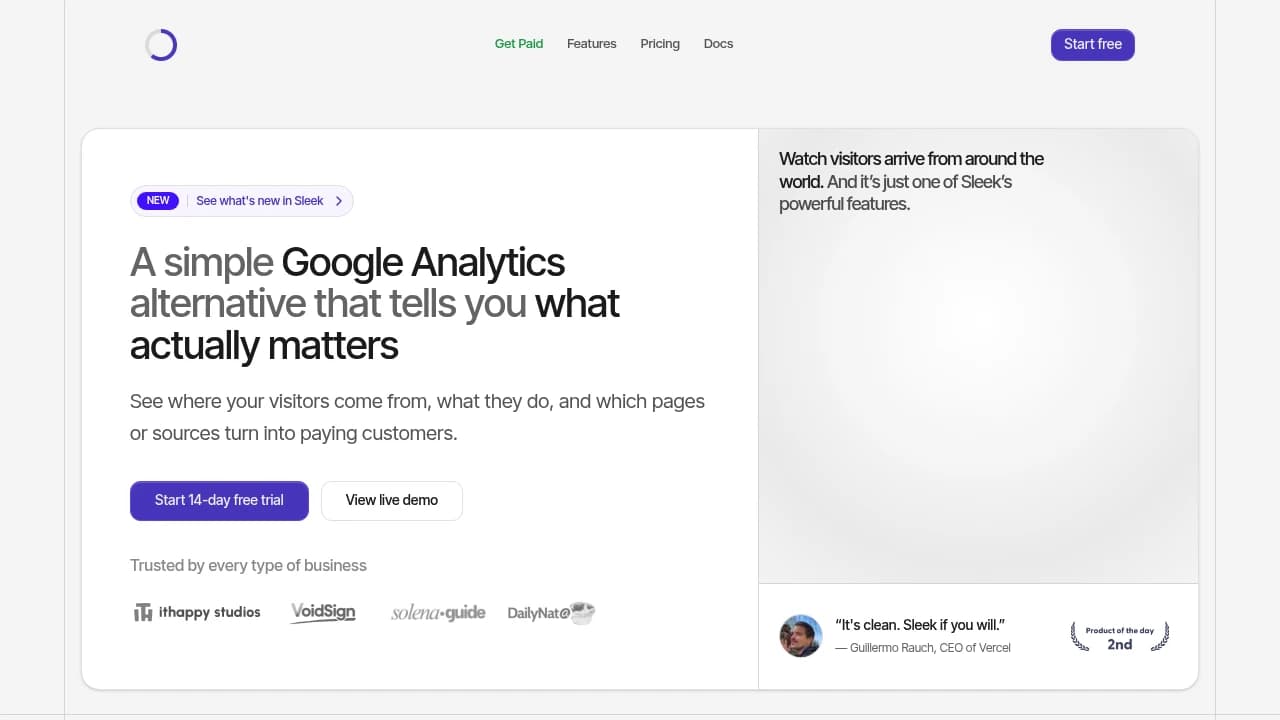Click the Start free button
This screenshot has width=1280, height=720.
click(1093, 45)
